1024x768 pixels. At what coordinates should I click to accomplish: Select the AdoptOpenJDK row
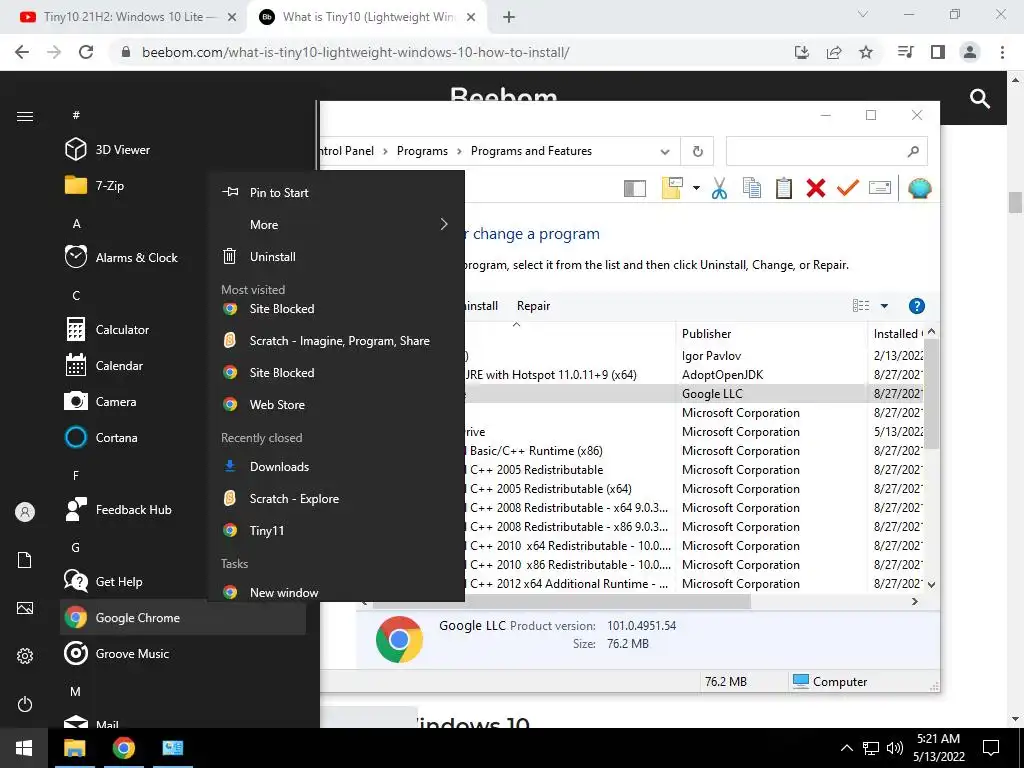click(722, 375)
